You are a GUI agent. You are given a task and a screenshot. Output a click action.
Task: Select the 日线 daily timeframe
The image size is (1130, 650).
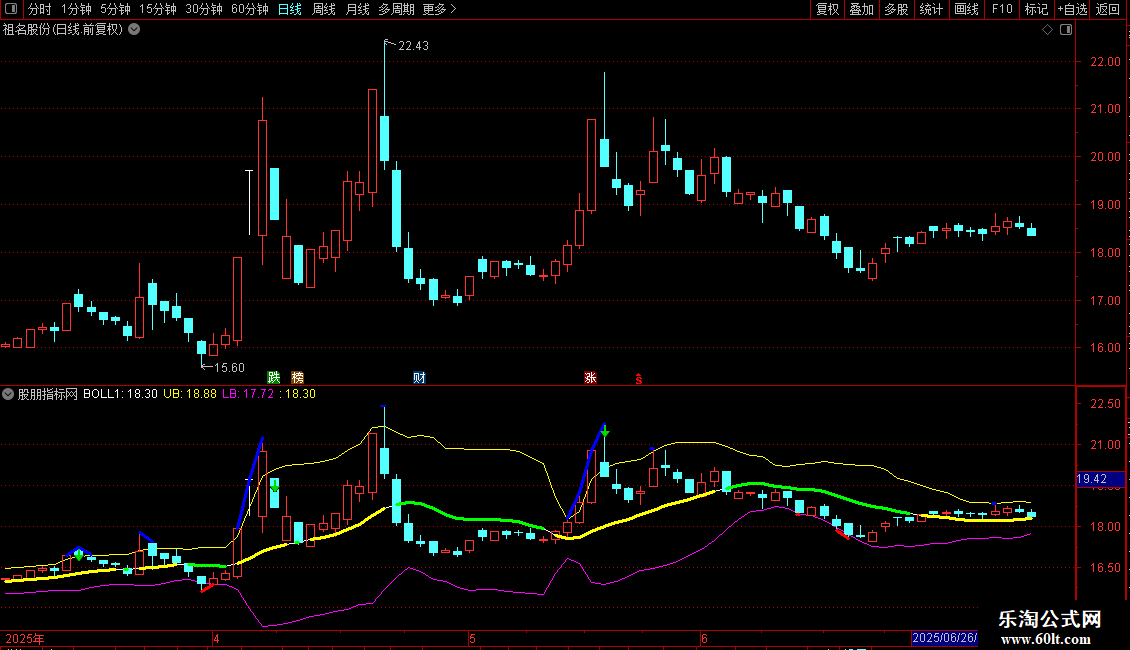[x=290, y=9]
